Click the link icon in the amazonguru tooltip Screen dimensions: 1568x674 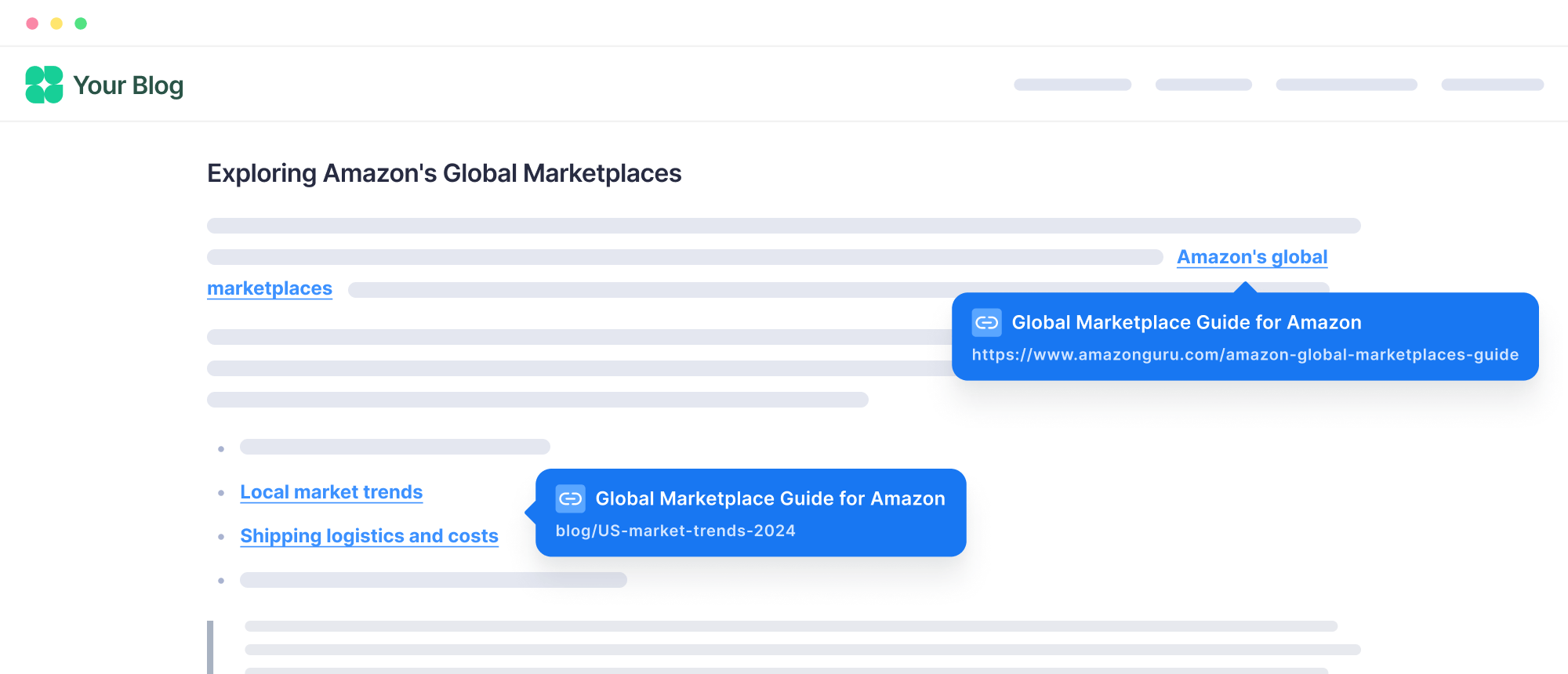coord(986,322)
